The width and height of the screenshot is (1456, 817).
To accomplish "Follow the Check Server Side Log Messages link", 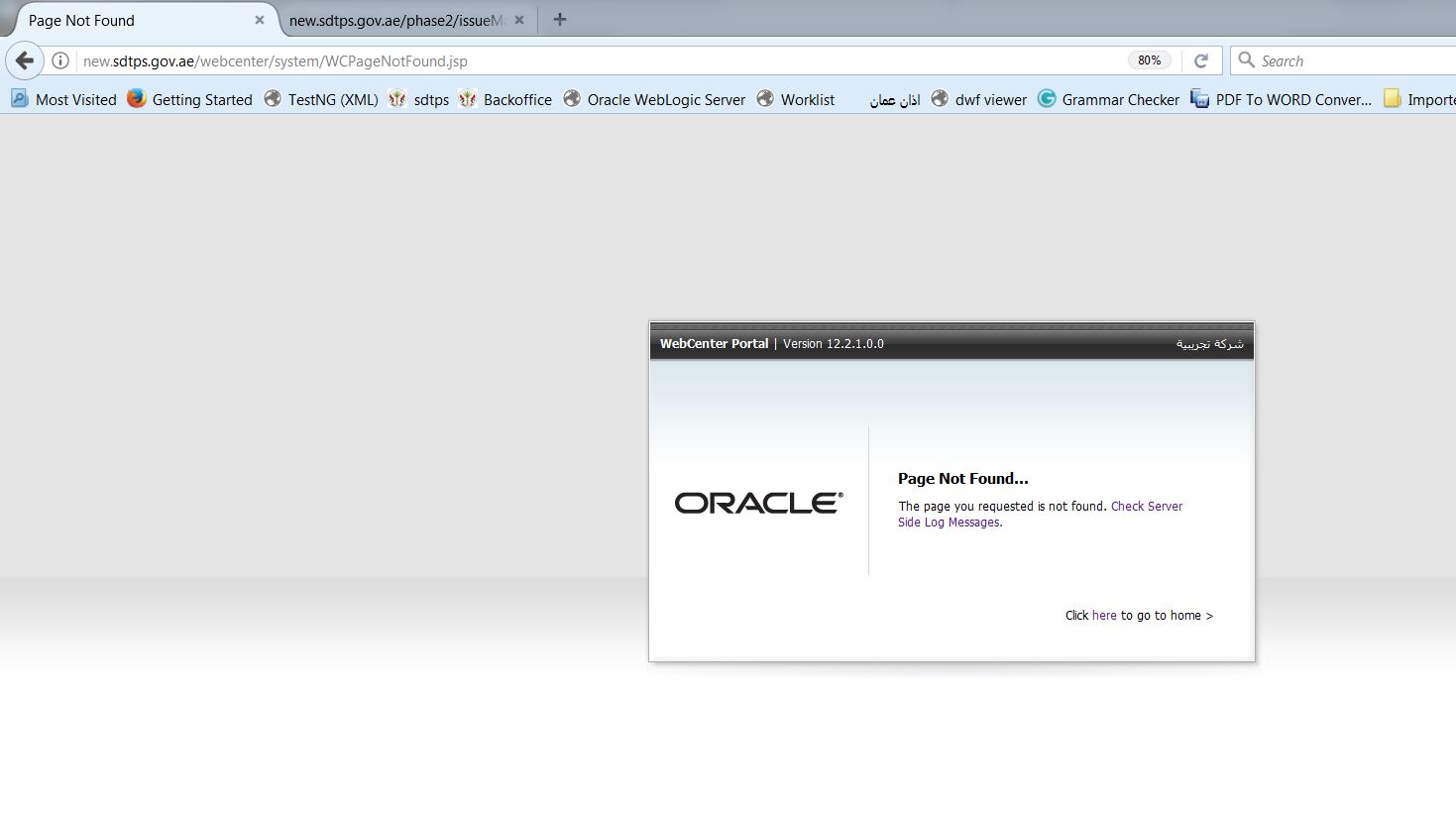I will (1041, 514).
